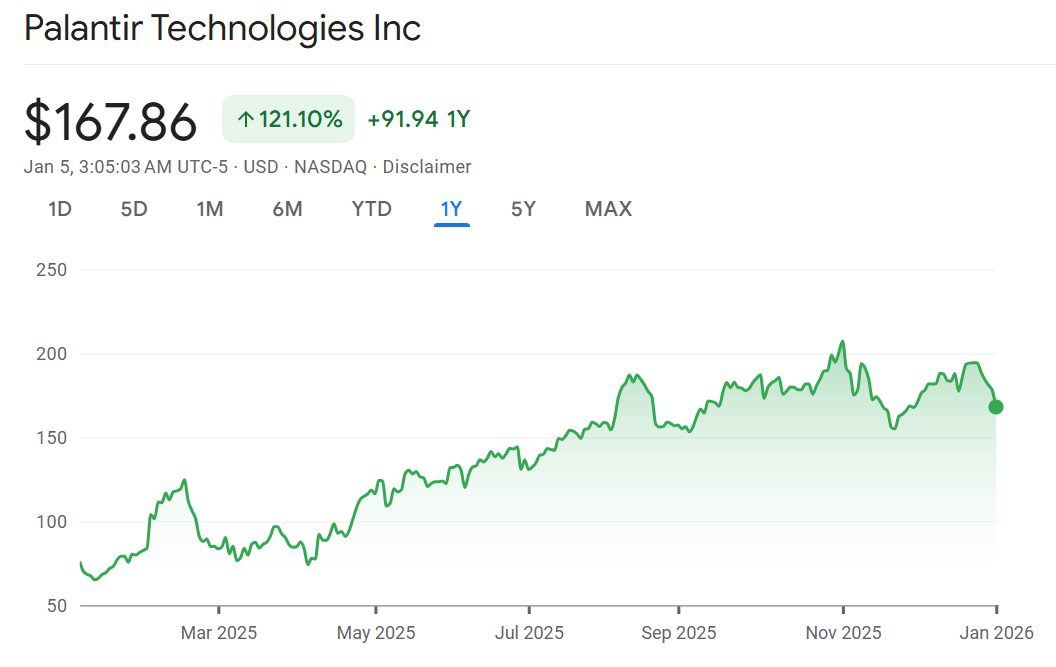Select the YTD range tab
This screenshot has width=1056, height=667.
click(x=371, y=209)
